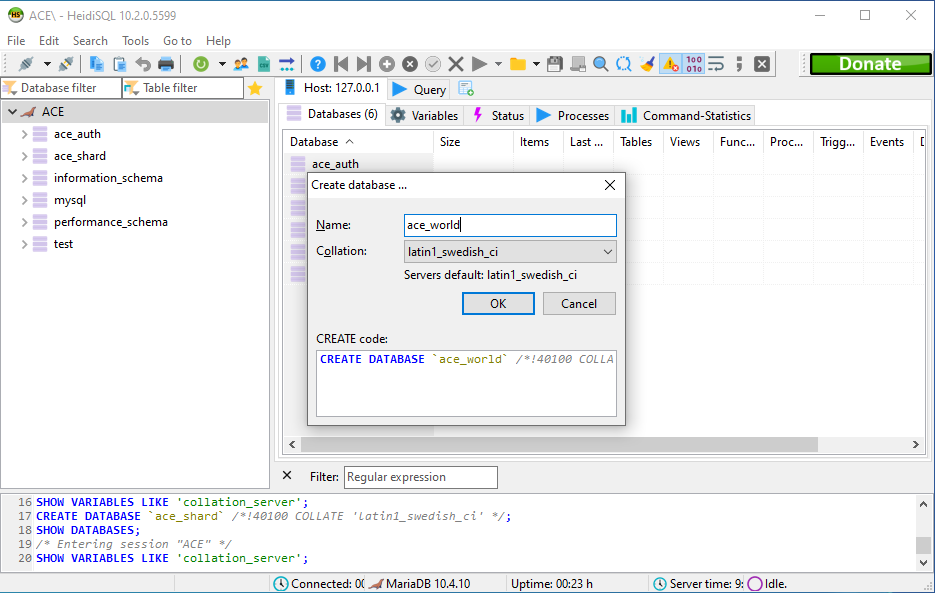The height and width of the screenshot is (593, 935).
Task: Click the connect-to-server plug icon
Action: (26, 64)
